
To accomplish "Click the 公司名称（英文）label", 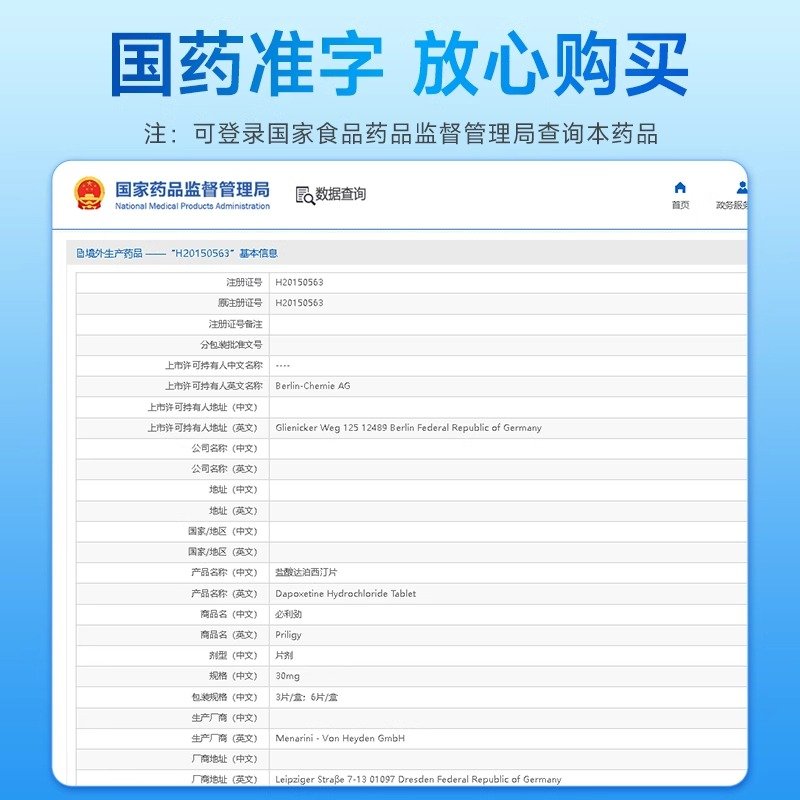I will tap(224, 469).
